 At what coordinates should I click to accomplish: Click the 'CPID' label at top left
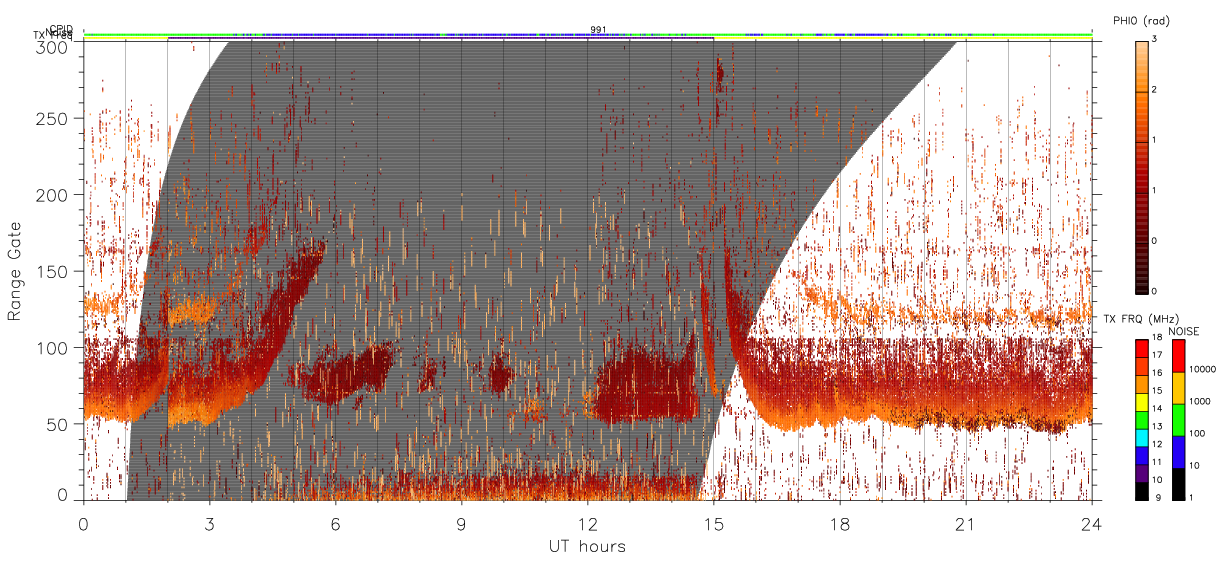[x=62, y=29]
